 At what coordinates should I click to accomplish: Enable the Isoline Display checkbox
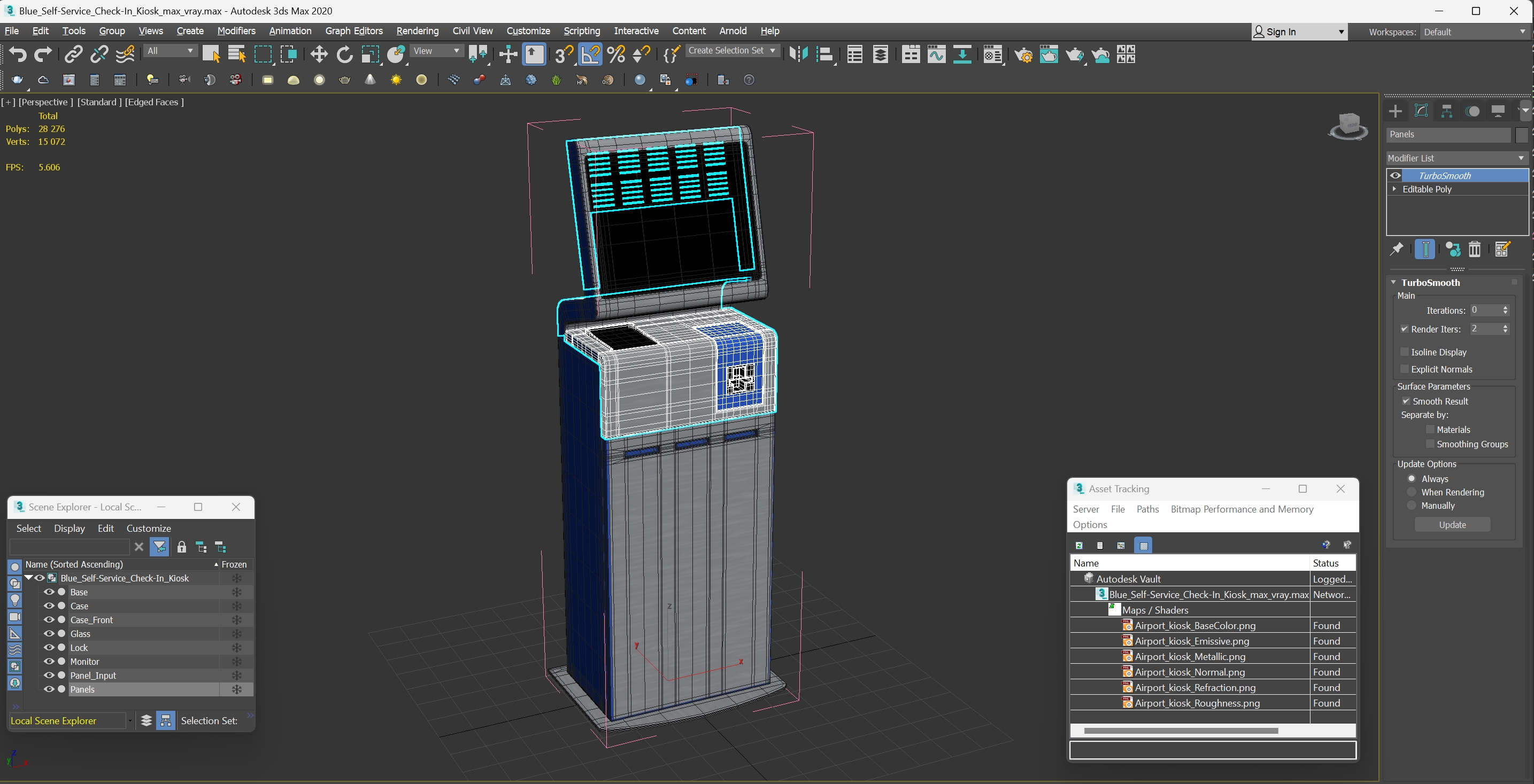pyautogui.click(x=1404, y=352)
